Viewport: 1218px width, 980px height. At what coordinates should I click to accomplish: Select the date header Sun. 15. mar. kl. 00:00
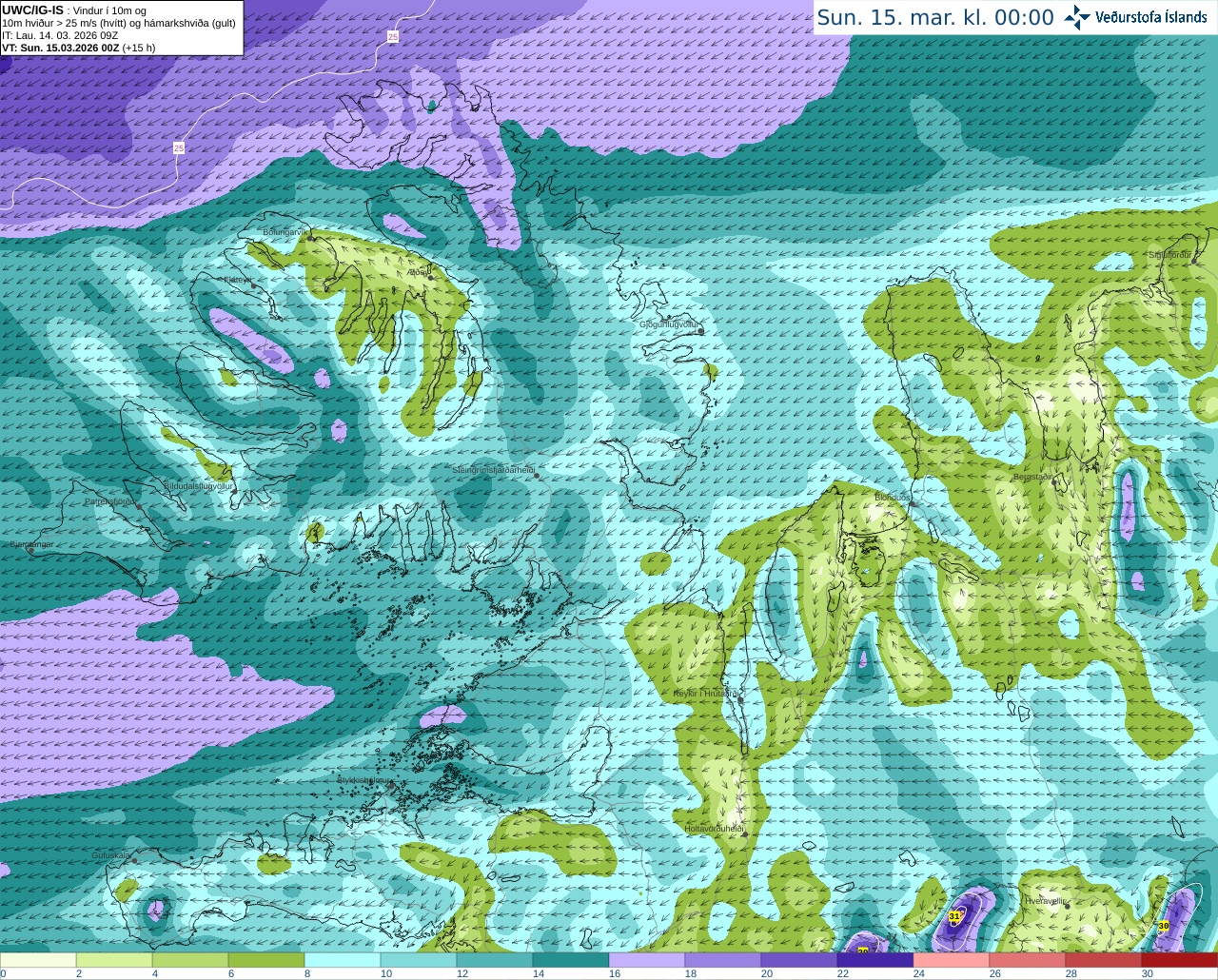(x=935, y=18)
